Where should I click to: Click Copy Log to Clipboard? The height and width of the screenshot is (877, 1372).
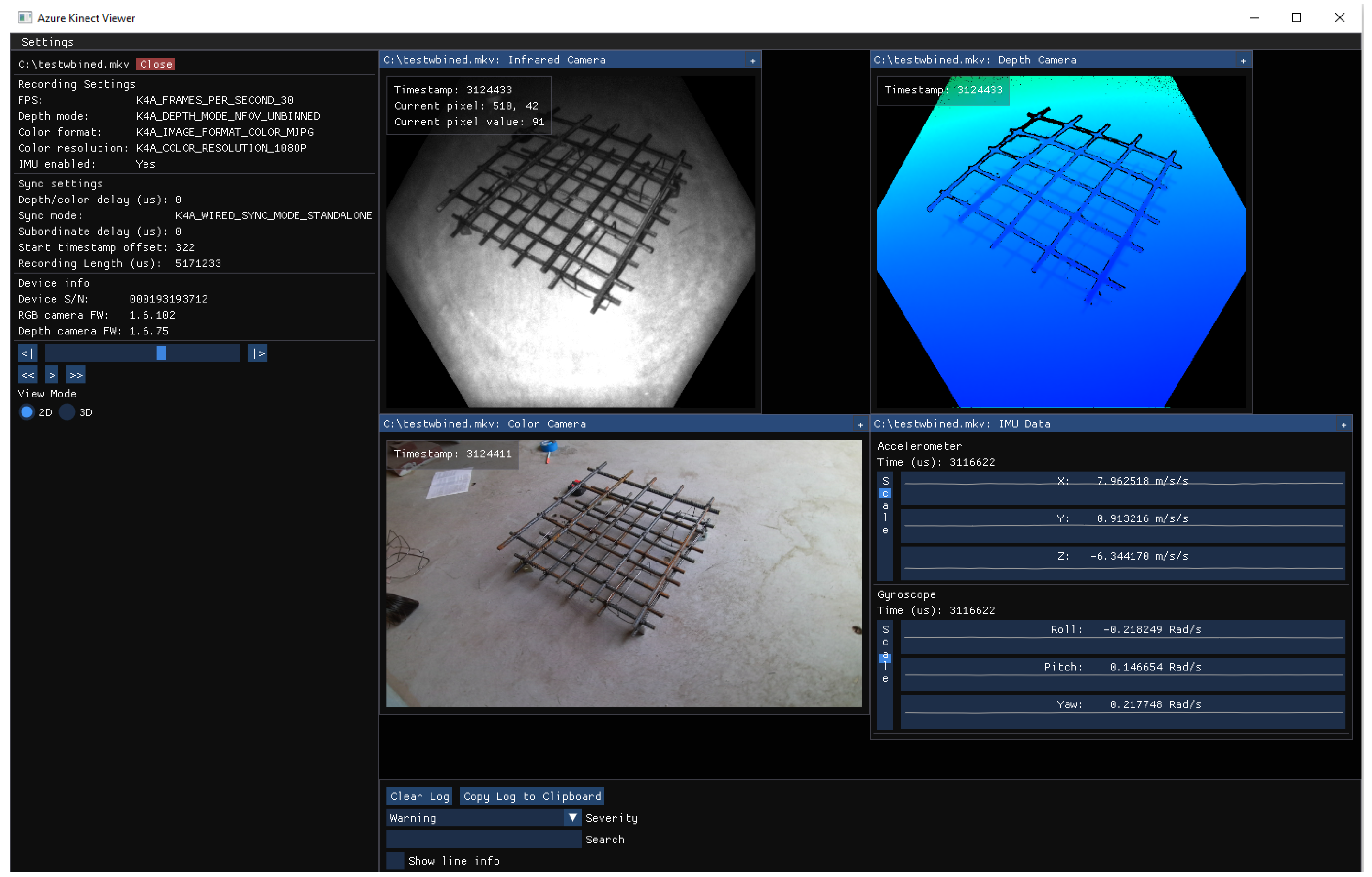[x=532, y=796]
